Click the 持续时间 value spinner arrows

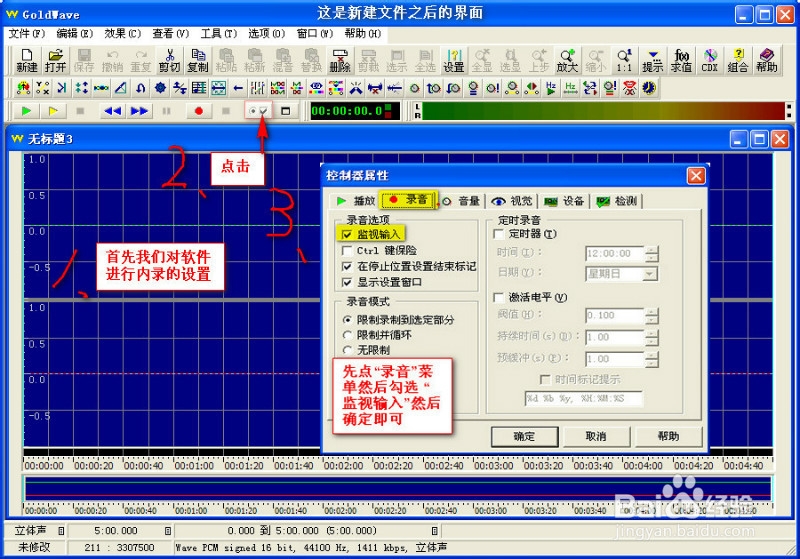click(x=652, y=338)
